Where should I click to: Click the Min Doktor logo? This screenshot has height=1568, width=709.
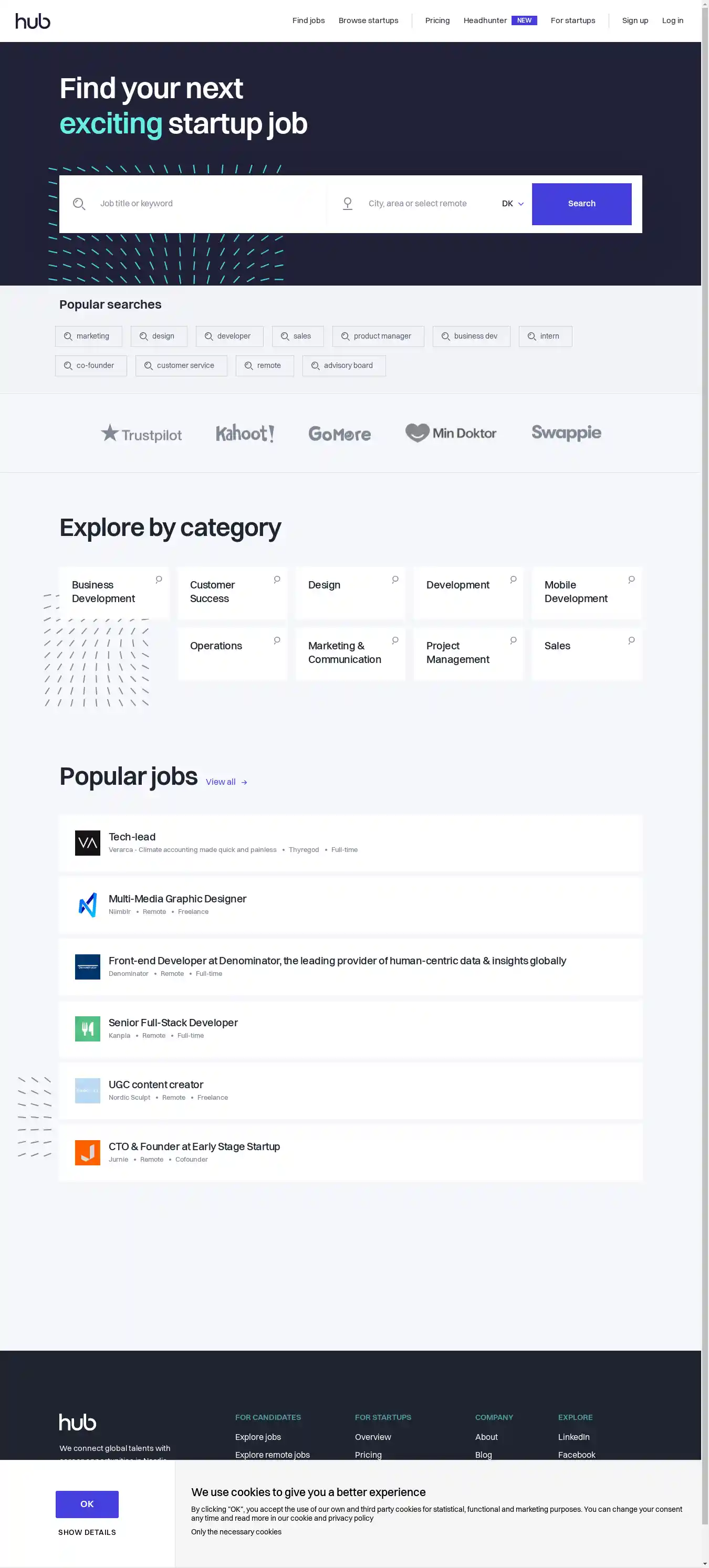tap(451, 433)
